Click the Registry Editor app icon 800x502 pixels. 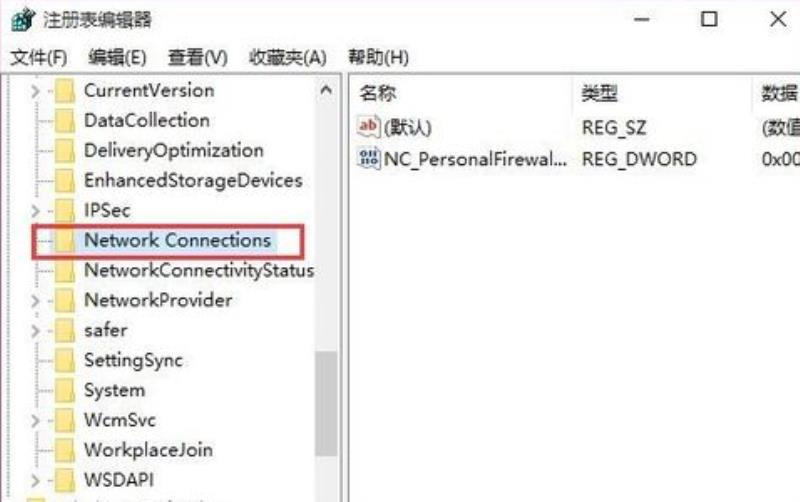pyautogui.click(x=23, y=19)
